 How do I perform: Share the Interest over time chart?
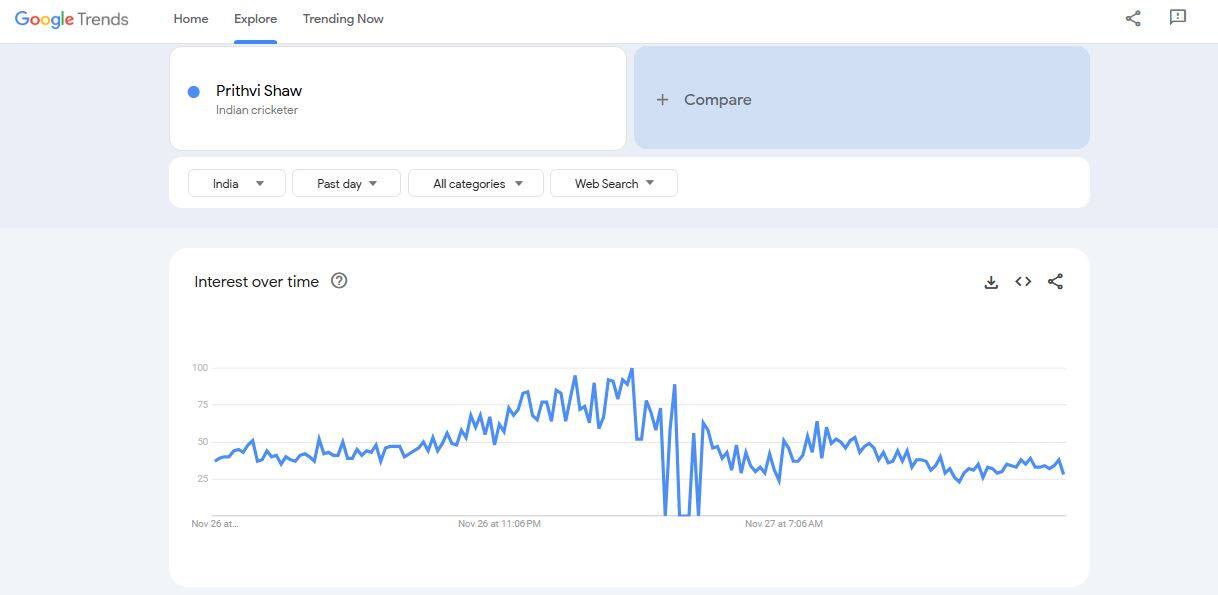click(1055, 282)
